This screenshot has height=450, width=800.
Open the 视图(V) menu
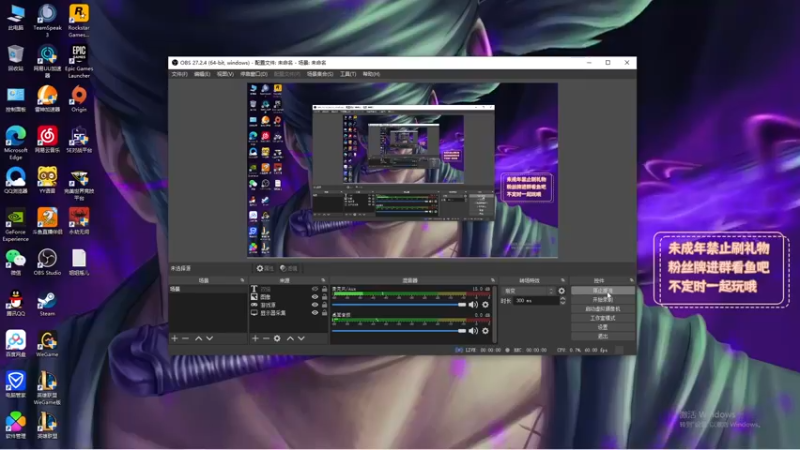(x=225, y=74)
